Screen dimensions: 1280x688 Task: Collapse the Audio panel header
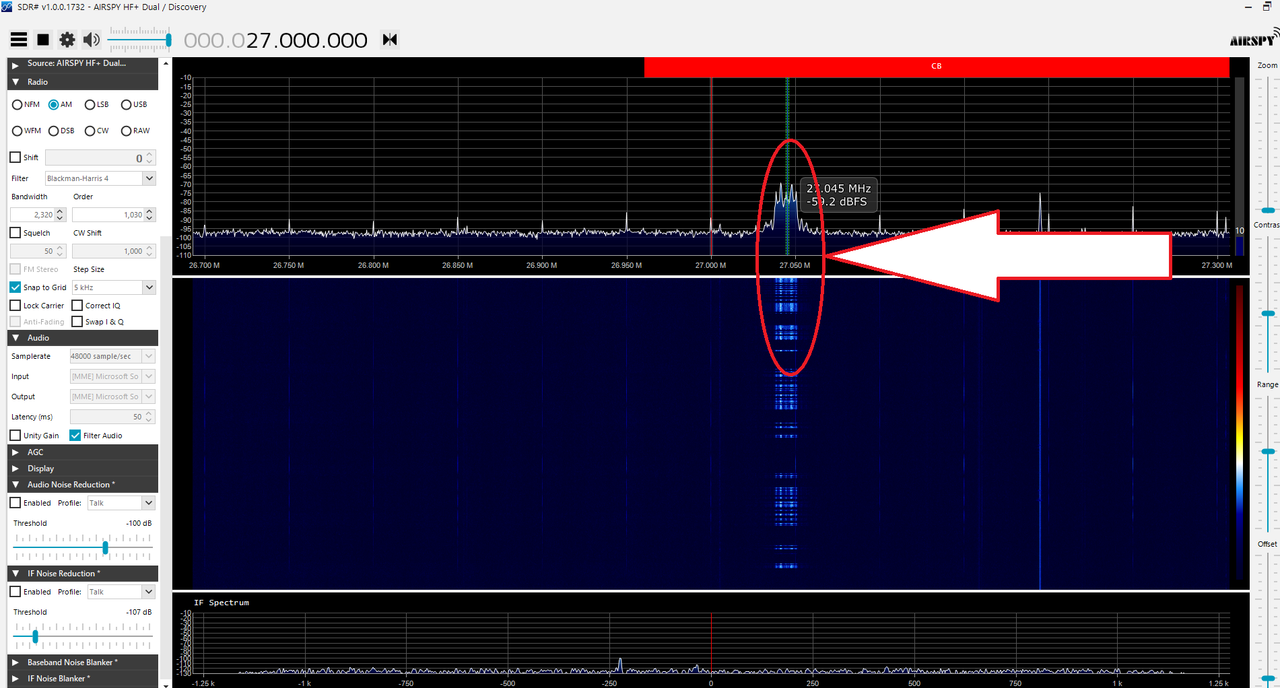(x=83, y=337)
